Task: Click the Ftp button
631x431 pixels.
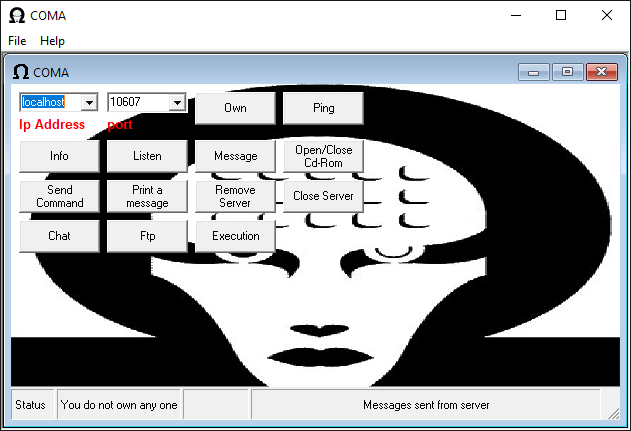Action: click(147, 236)
